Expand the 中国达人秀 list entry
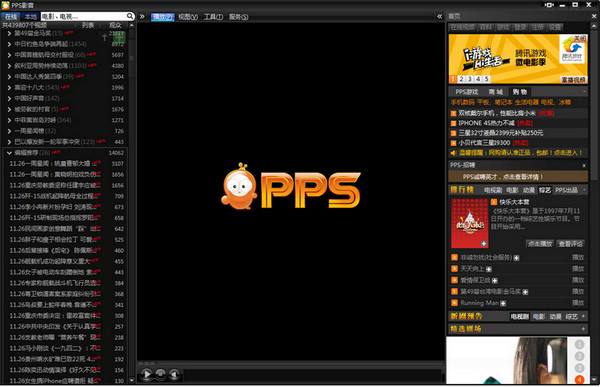Viewport: 600px width, 387px height. (x=9, y=77)
